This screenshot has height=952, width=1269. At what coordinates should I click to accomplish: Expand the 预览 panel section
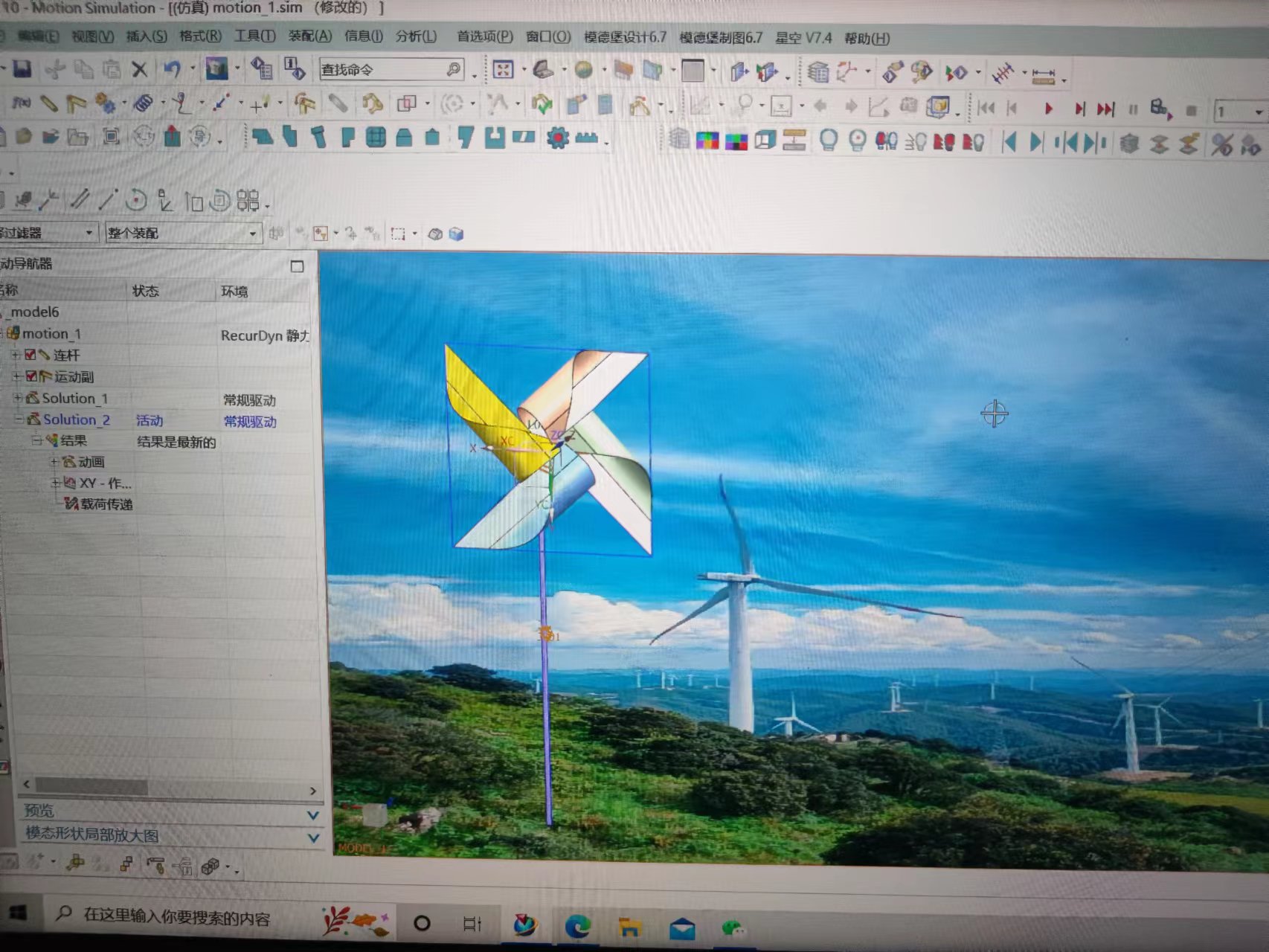coord(313,814)
